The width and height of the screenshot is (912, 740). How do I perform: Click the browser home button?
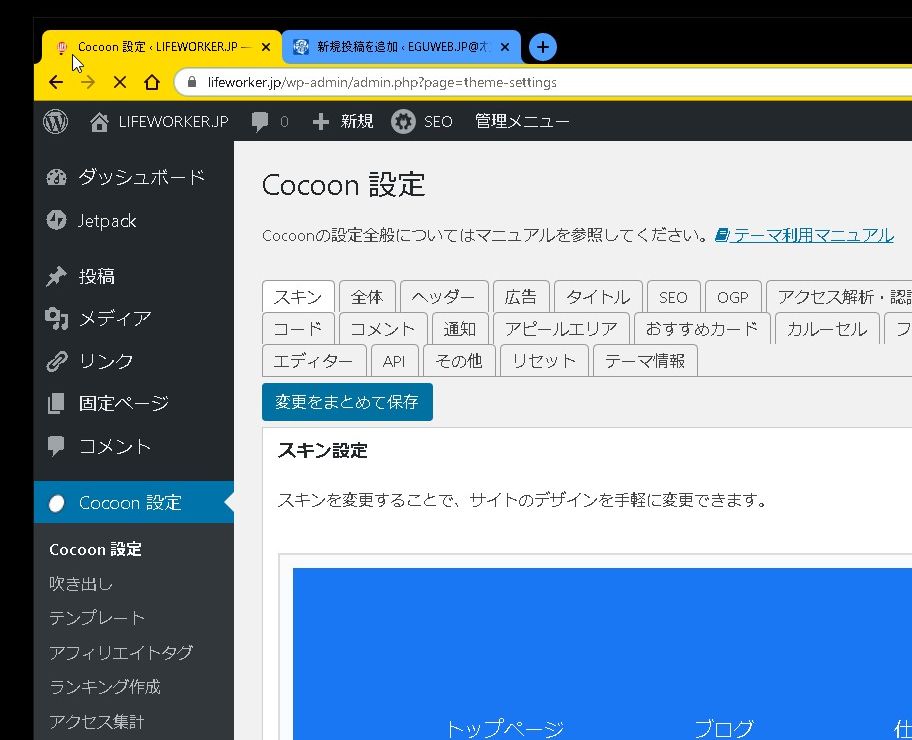click(x=151, y=83)
